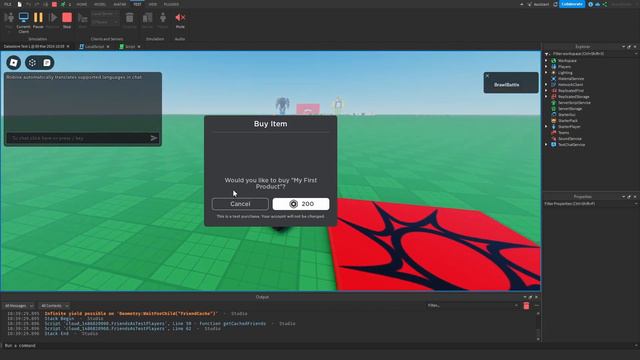The height and width of the screenshot is (360, 640).
Task: Switch to the AVATAR ribbon tab
Action: click(x=120, y=4)
